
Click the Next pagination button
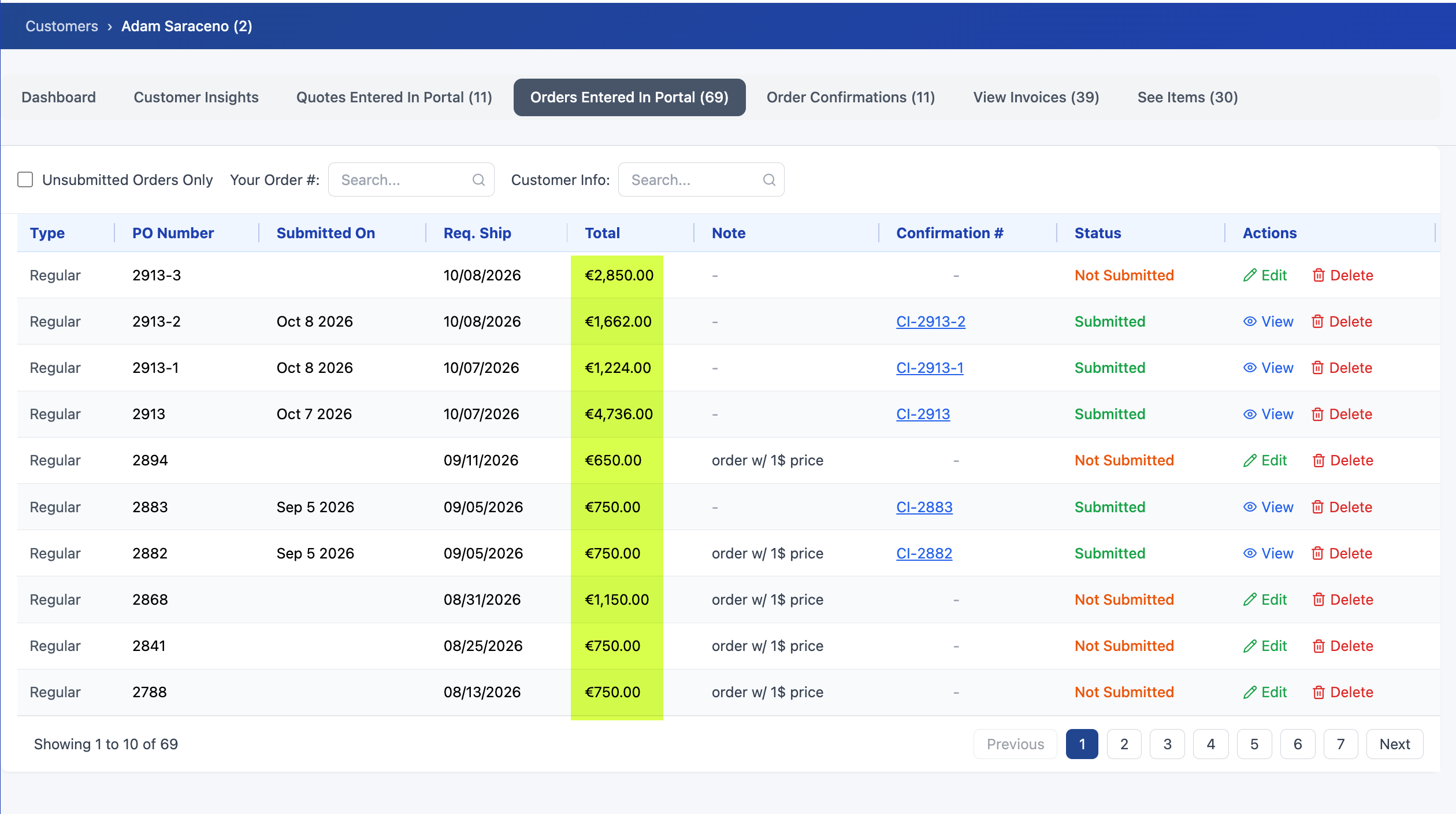pos(1394,744)
